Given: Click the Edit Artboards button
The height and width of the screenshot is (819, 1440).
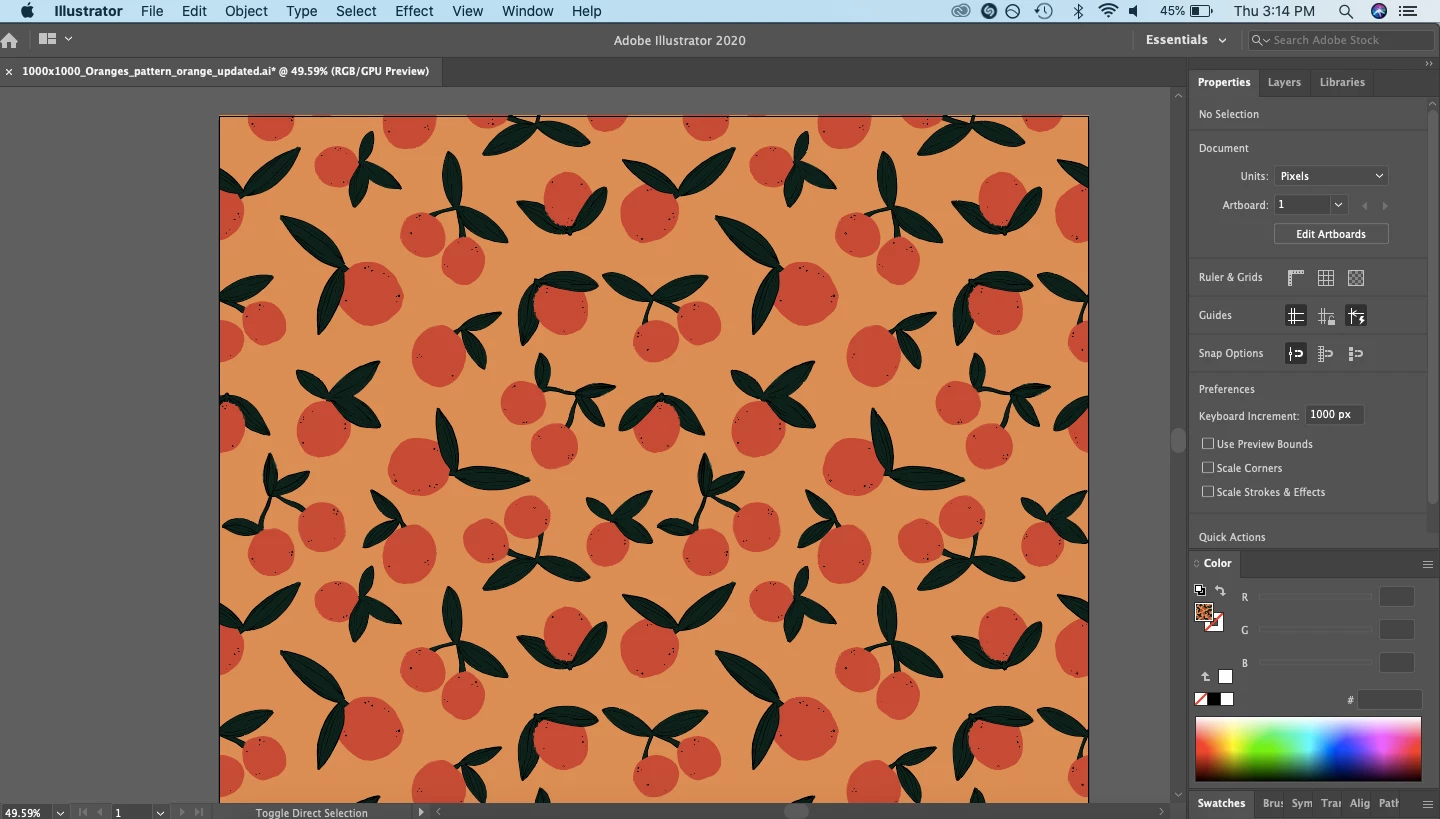Looking at the screenshot, I should 1331,234.
